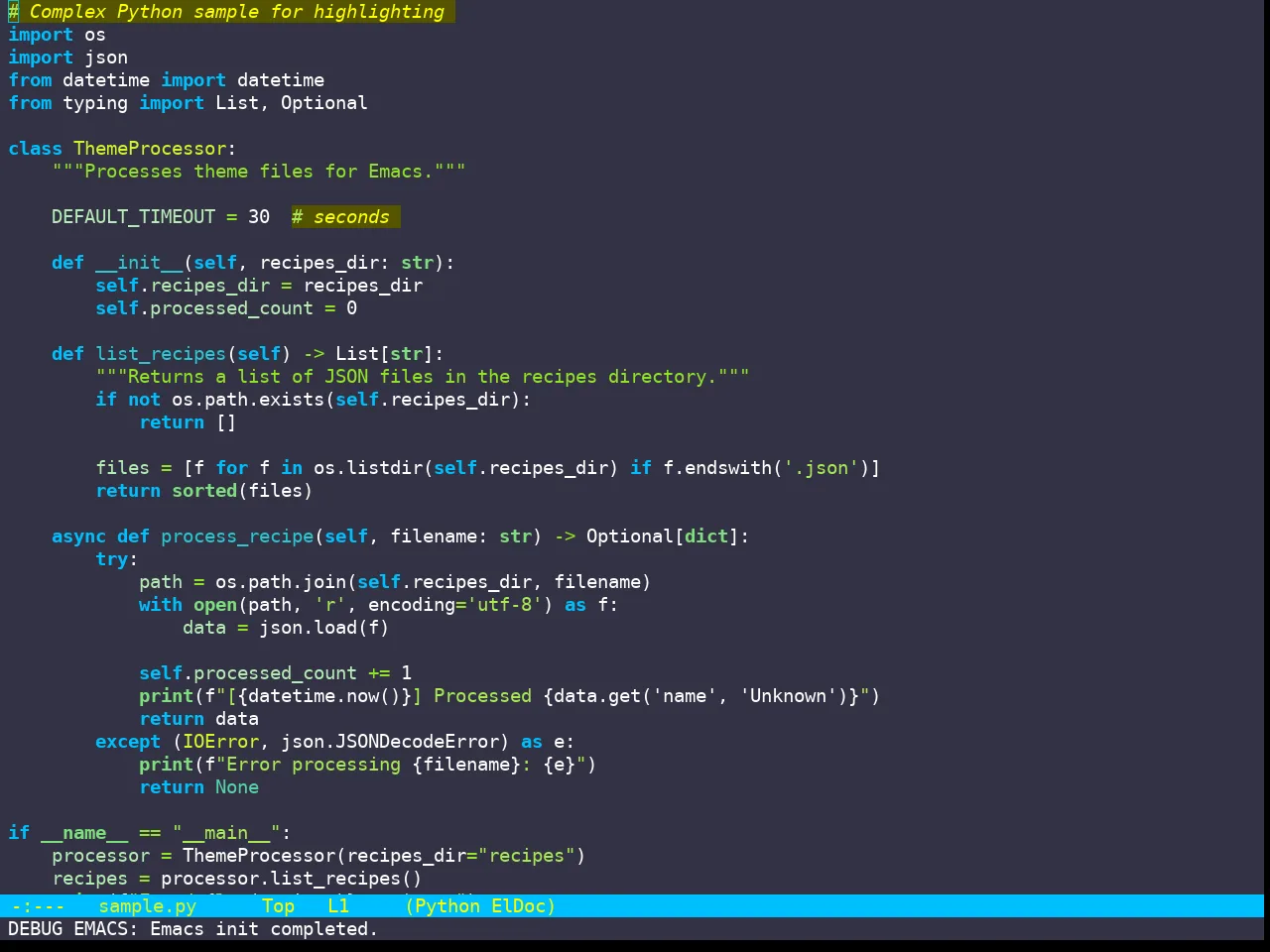Click 'self.processed_count = 0' line
1270x952 pixels.
226,308
